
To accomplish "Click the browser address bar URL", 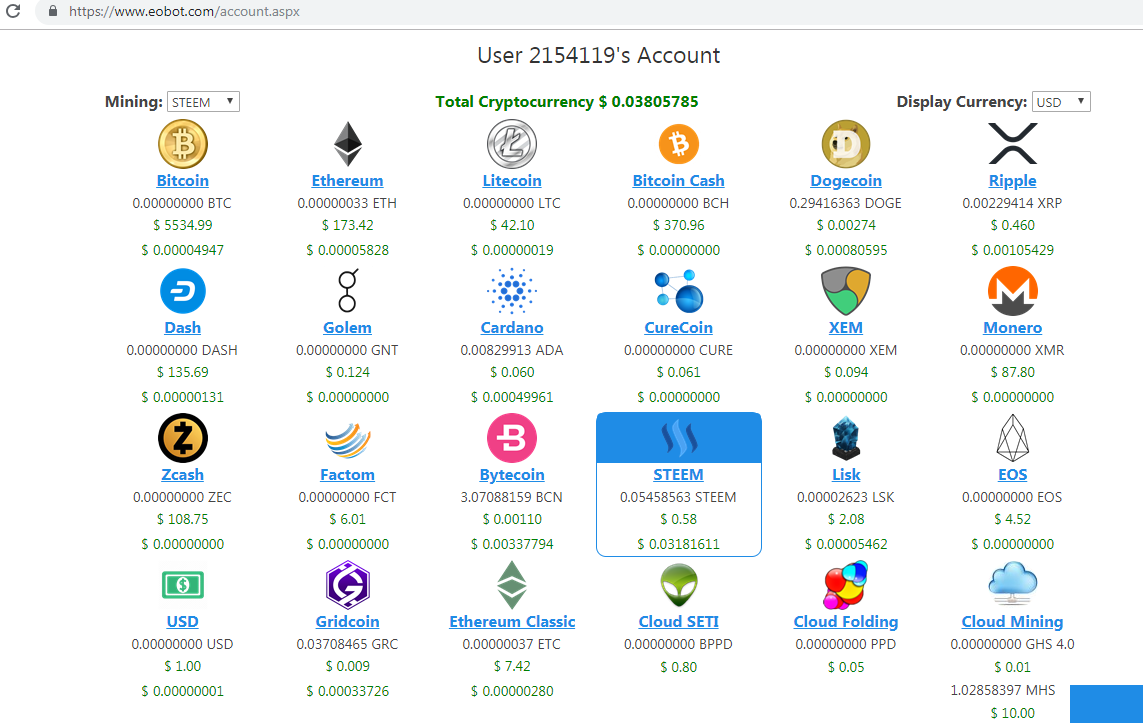I will pos(184,12).
